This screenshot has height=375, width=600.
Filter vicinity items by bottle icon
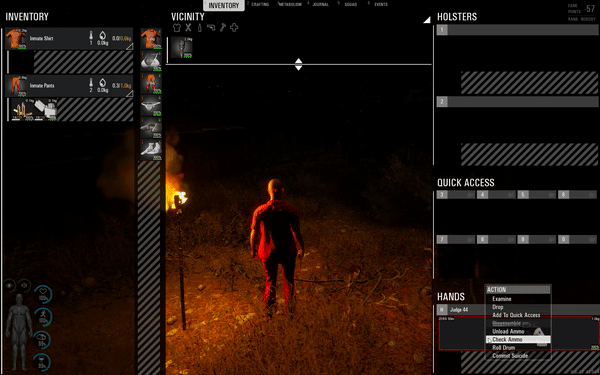199,28
